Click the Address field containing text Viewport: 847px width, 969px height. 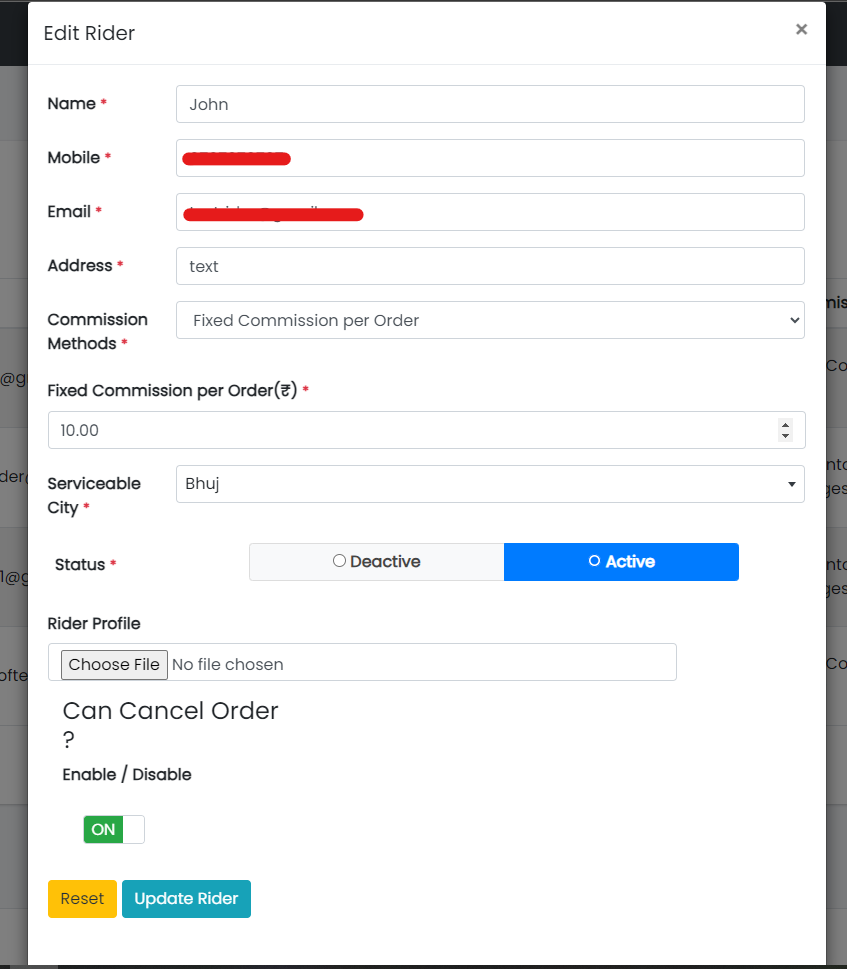pos(490,266)
